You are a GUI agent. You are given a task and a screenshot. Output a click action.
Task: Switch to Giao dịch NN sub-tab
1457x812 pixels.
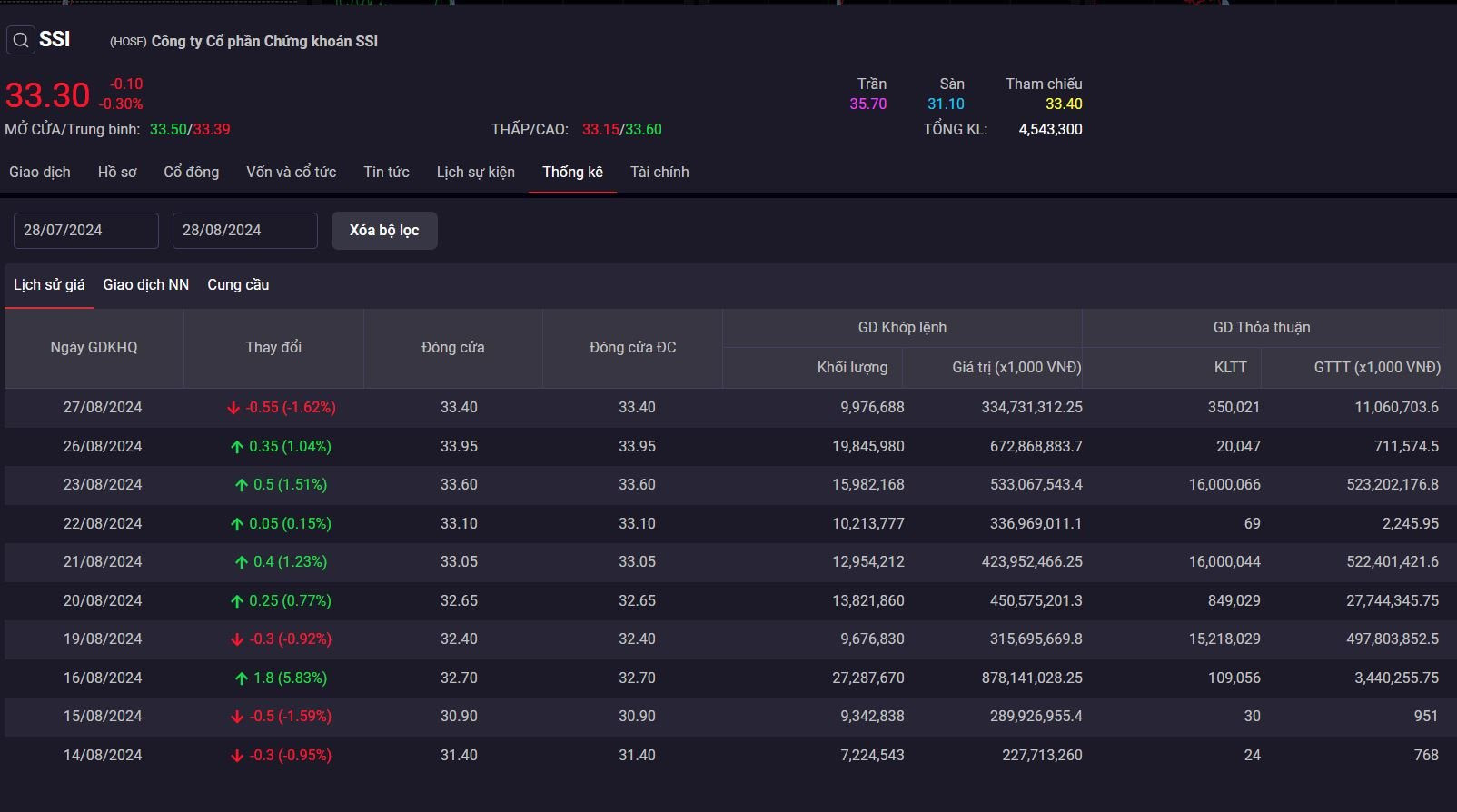pos(146,284)
